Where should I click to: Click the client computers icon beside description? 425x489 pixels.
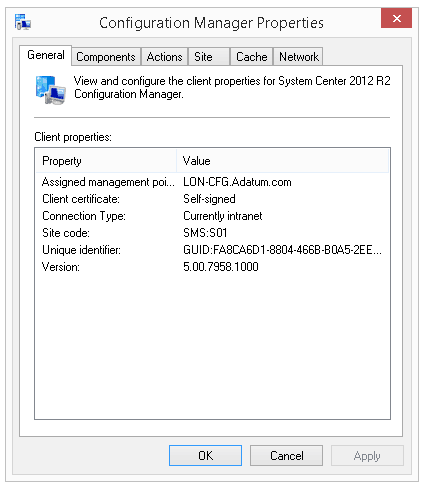51,90
